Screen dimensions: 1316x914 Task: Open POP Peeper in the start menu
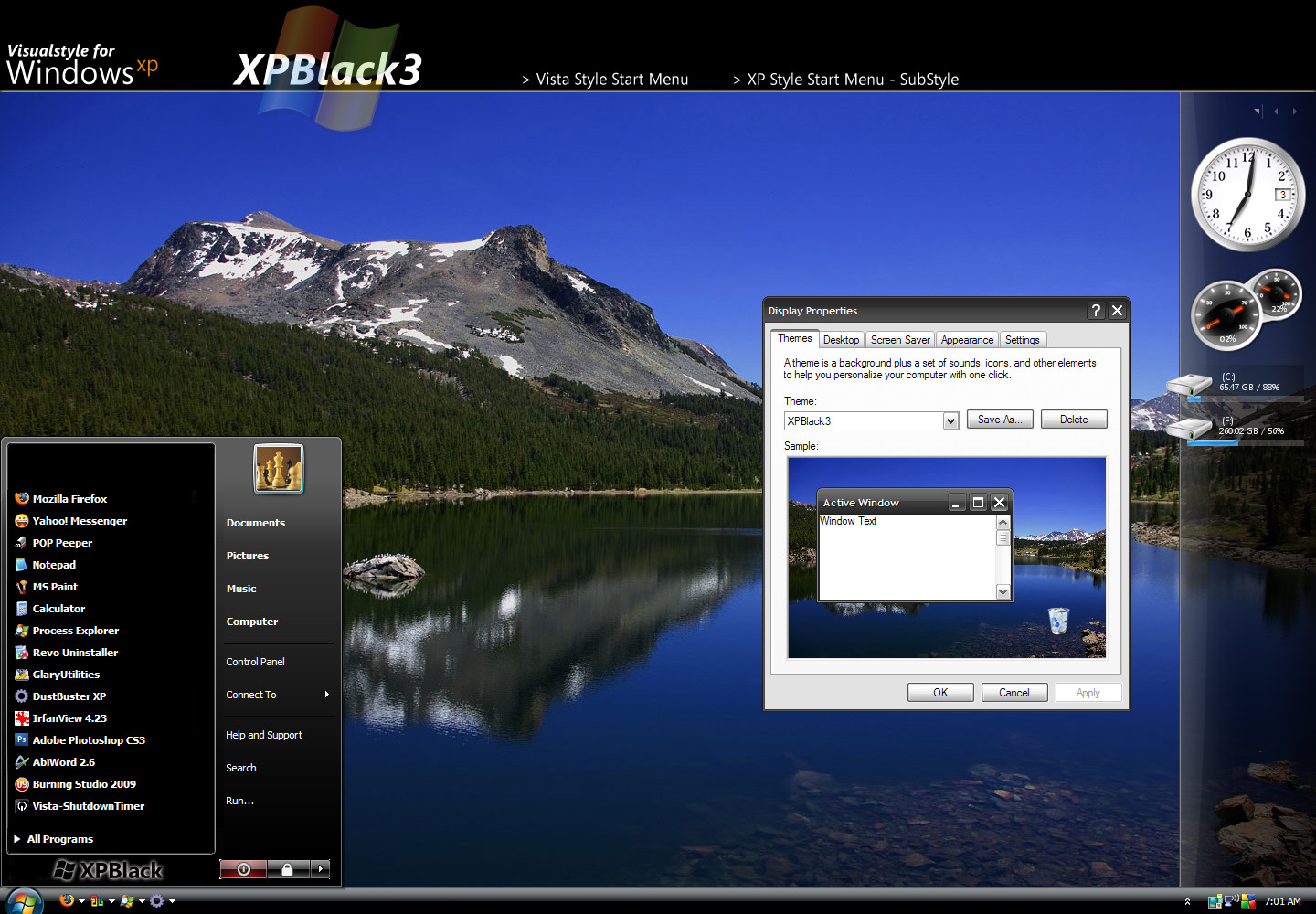coord(54,543)
